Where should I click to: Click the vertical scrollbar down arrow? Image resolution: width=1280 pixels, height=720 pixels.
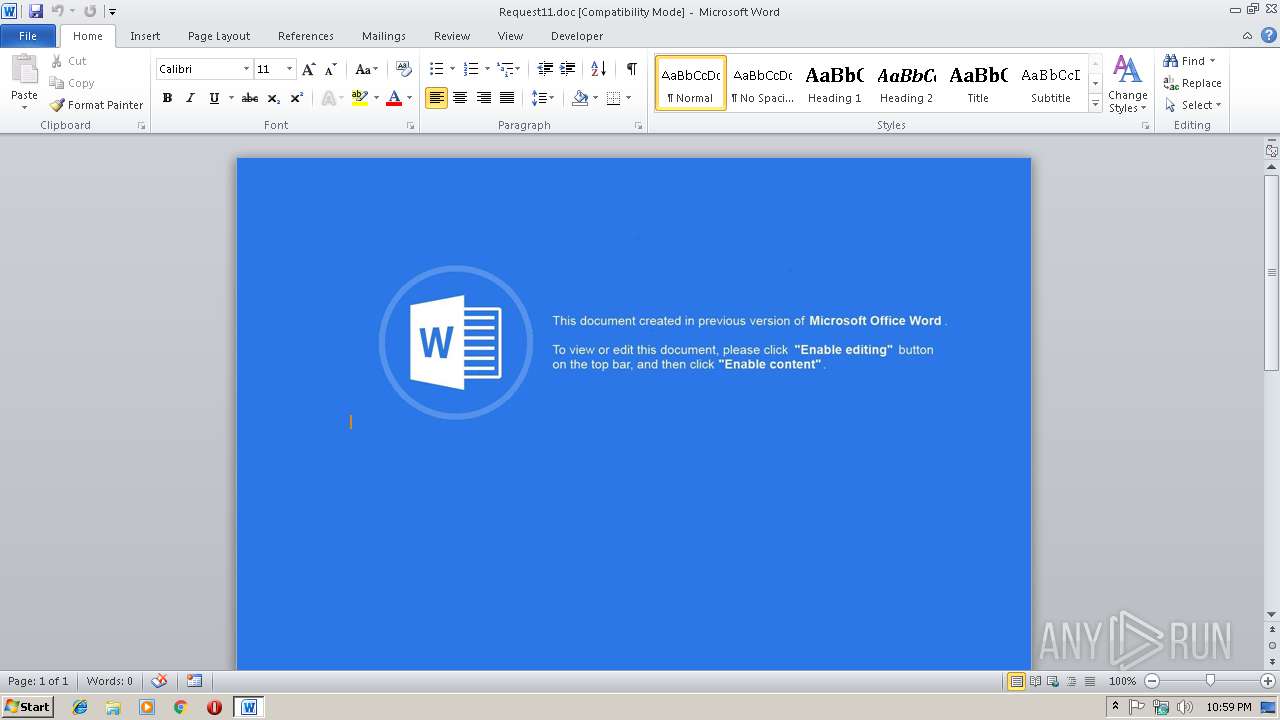pos(1272,614)
